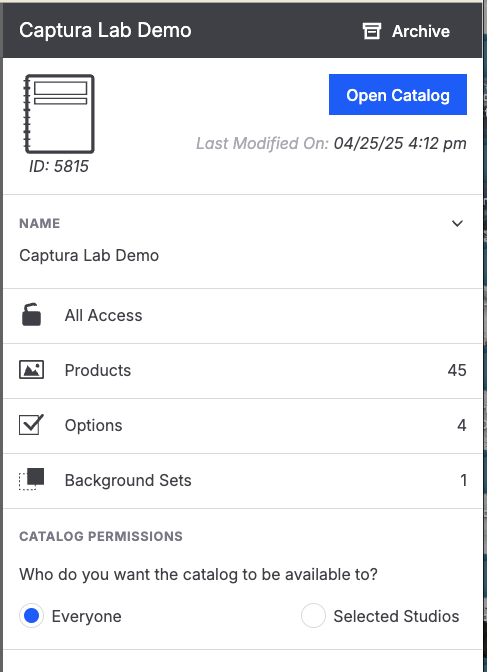Open the Products row
Screen dimensions: 487x672
tap(243, 371)
